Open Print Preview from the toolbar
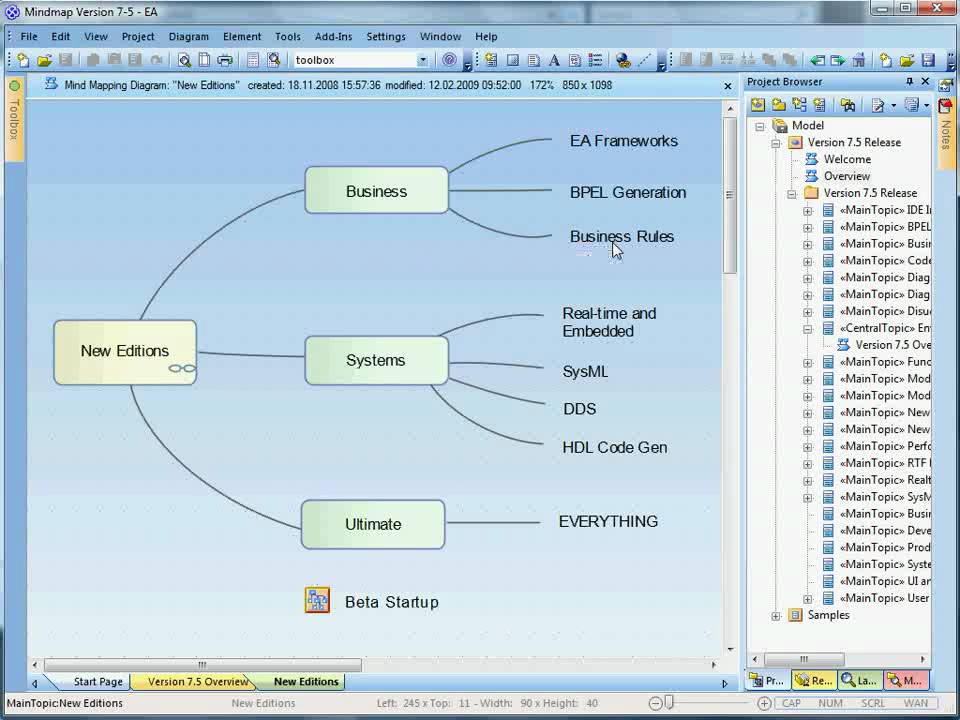The width and height of the screenshot is (960, 720). (x=184, y=60)
